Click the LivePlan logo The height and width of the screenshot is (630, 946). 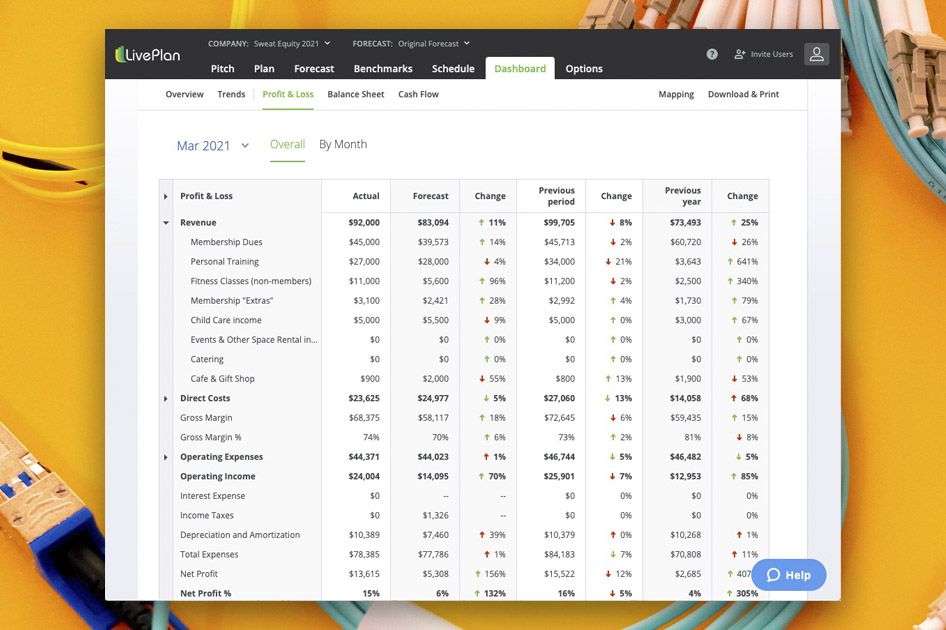click(x=148, y=55)
